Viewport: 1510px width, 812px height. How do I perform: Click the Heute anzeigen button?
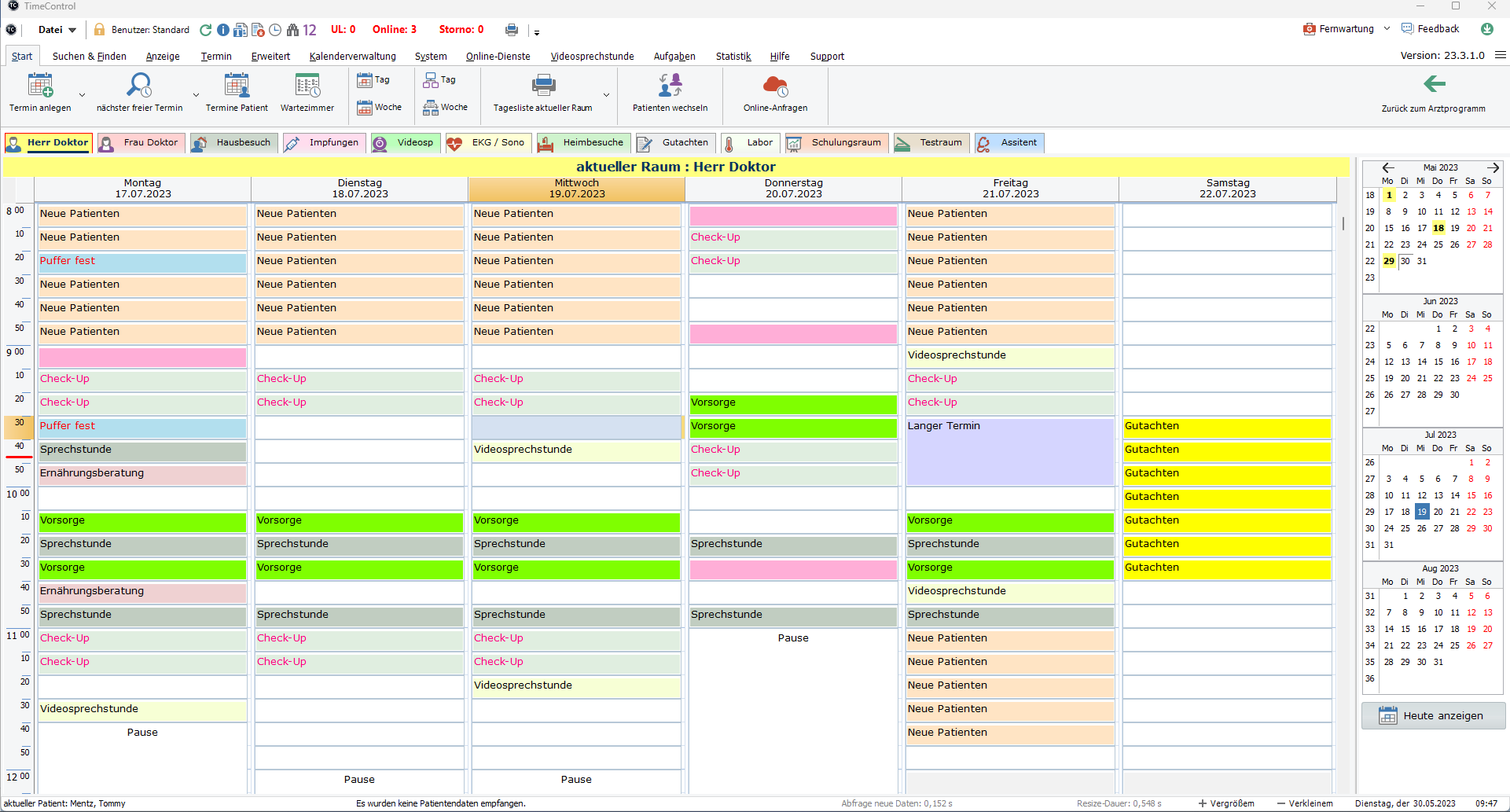coord(1433,716)
